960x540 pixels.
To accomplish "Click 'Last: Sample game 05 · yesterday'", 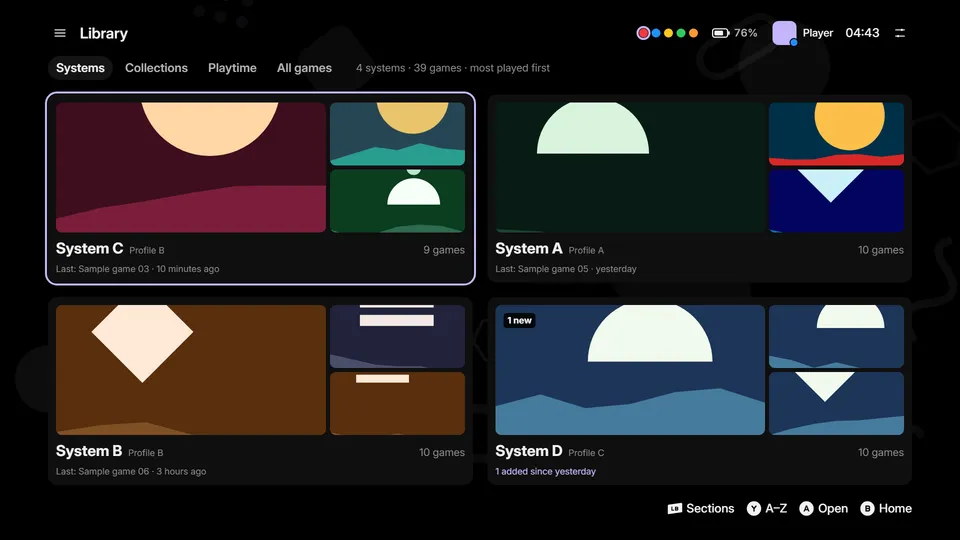I will point(566,269).
